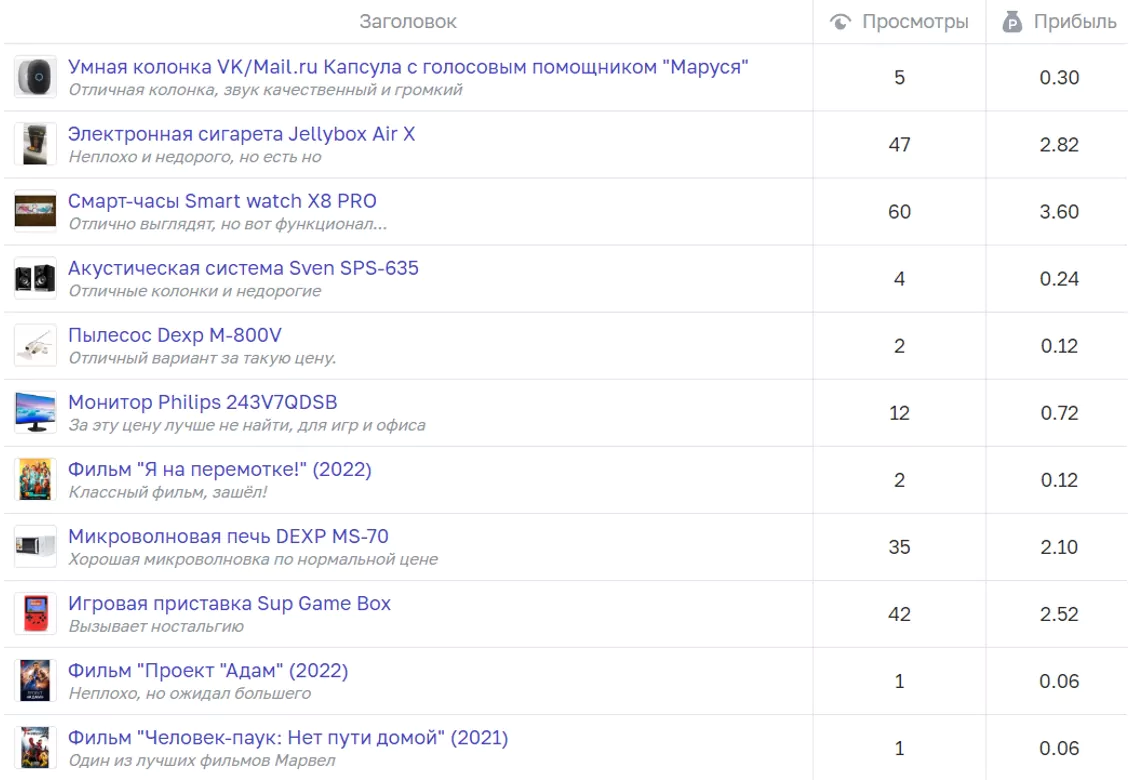Open the Фильм "Человек-паук: Нет пути домой" link
This screenshot has width=1130, height=783.
coord(288,738)
